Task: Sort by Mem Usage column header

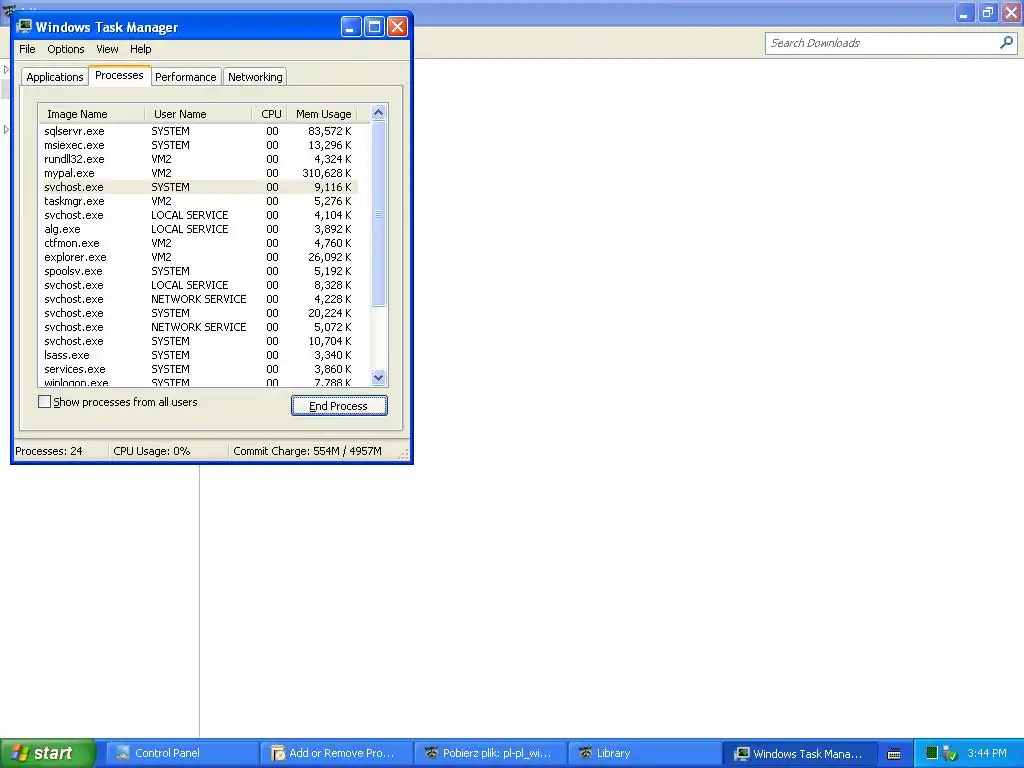Action: pyautogui.click(x=323, y=114)
